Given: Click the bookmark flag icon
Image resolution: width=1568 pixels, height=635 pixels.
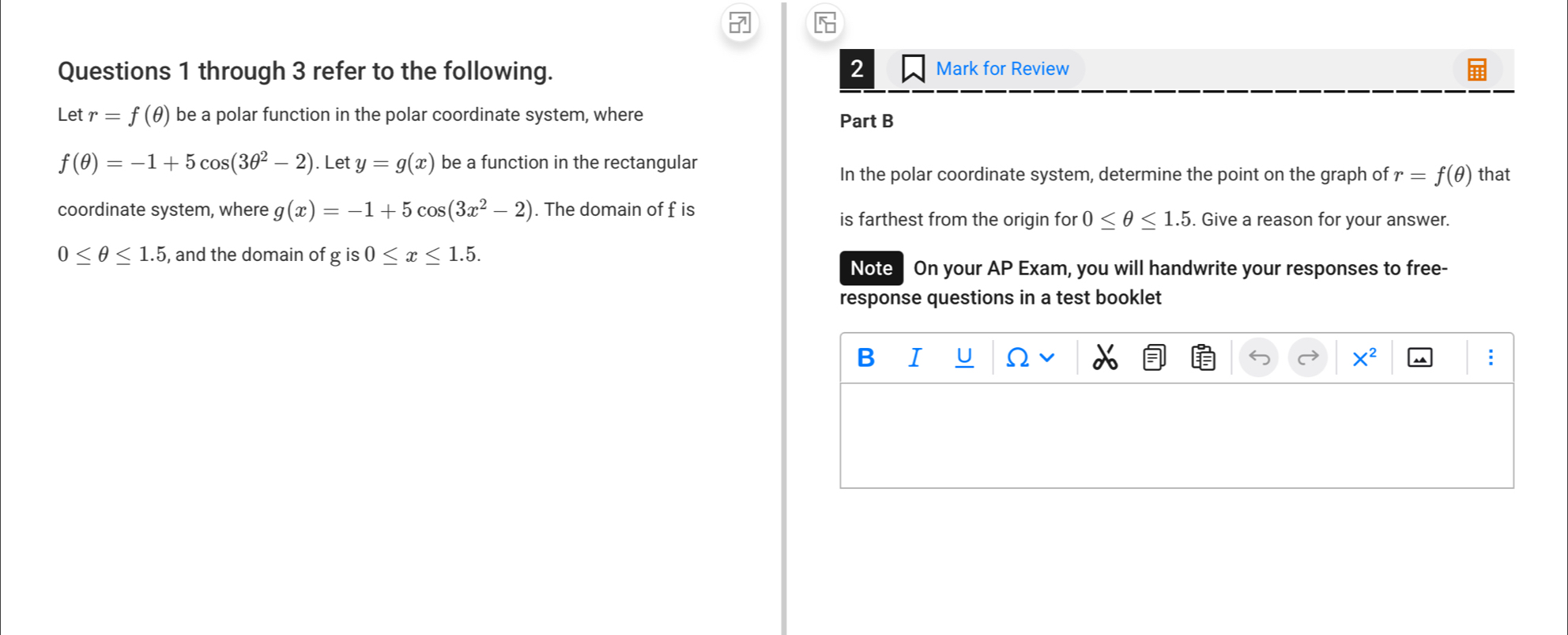Looking at the screenshot, I should pyautogui.click(x=913, y=69).
